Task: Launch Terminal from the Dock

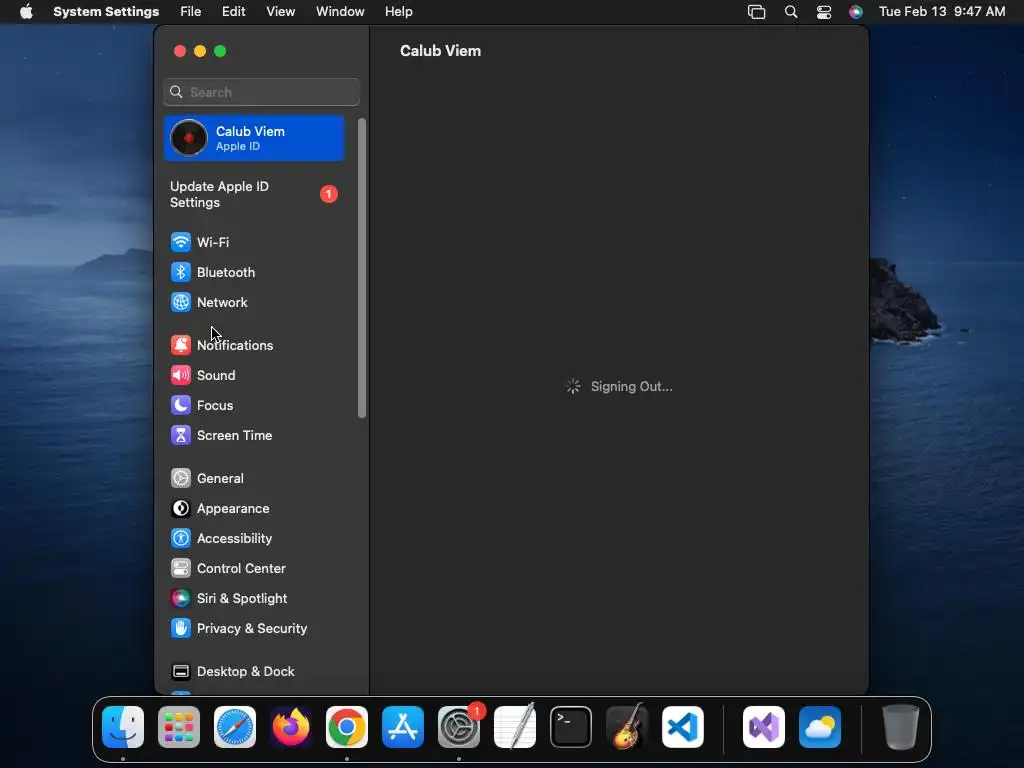Action: click(x=571, y=727)
